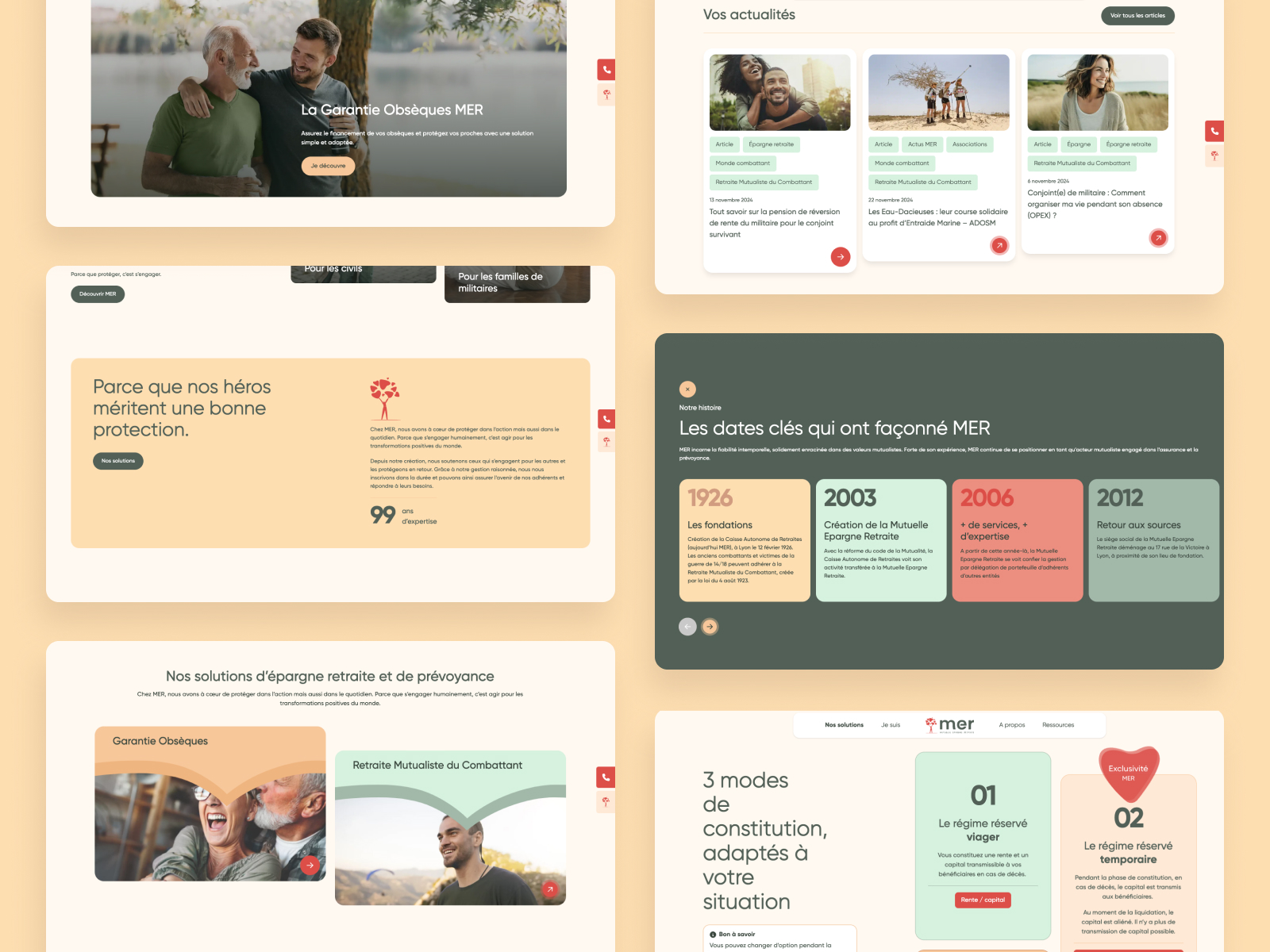Image resolution: width=1270 pixels, height=952 pixels.
Task: Go to previous timeline date with the left arrow
Action: coord(687,627)
